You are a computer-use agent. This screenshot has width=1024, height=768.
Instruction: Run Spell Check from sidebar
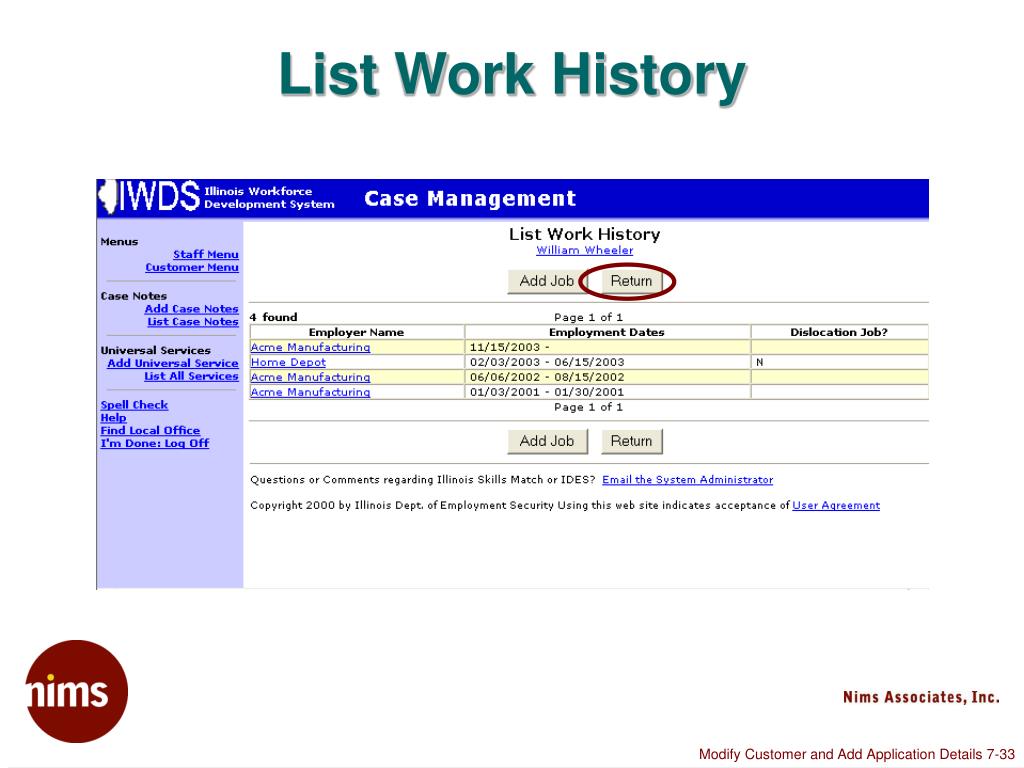tap(134, 405)
